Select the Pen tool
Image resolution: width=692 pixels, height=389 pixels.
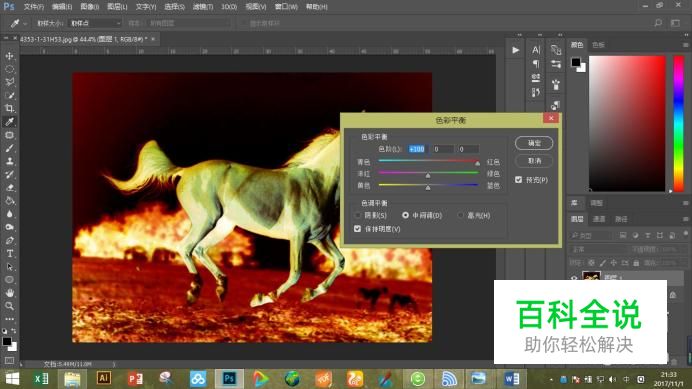coord(9,241)
